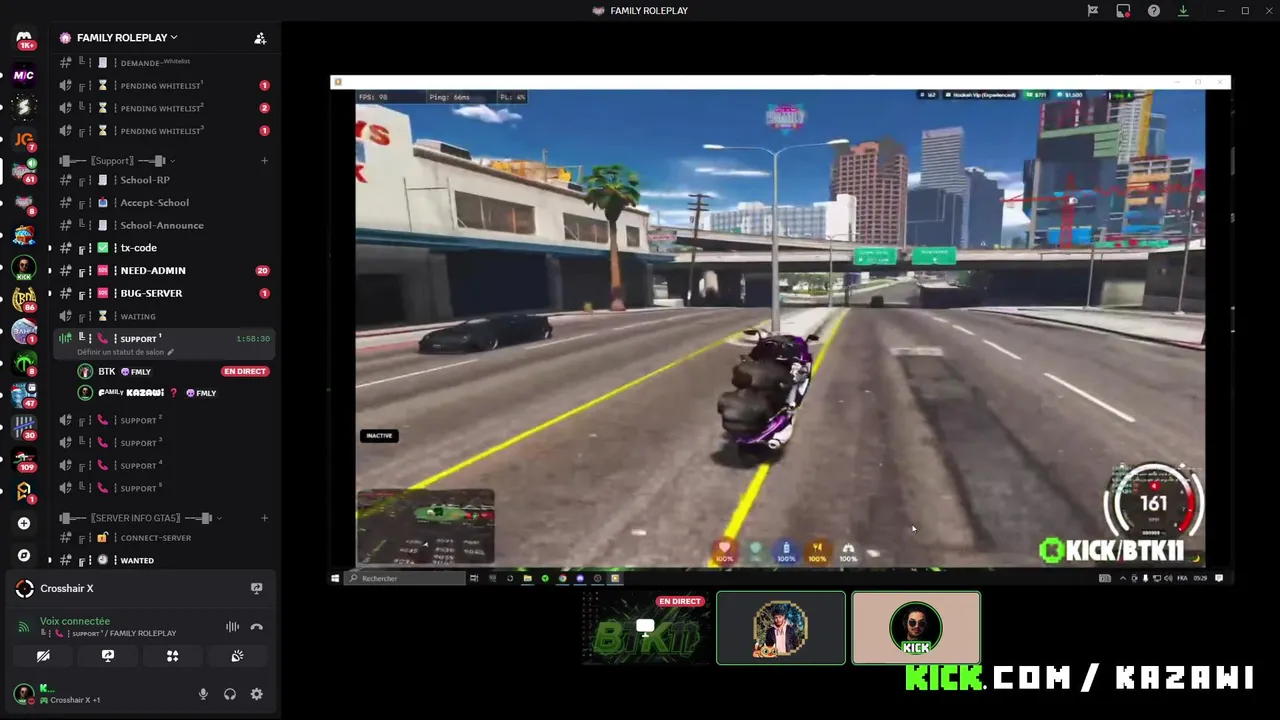Open own user profile panel
This screenshot has width=1280, height=720.
point(60,694)
